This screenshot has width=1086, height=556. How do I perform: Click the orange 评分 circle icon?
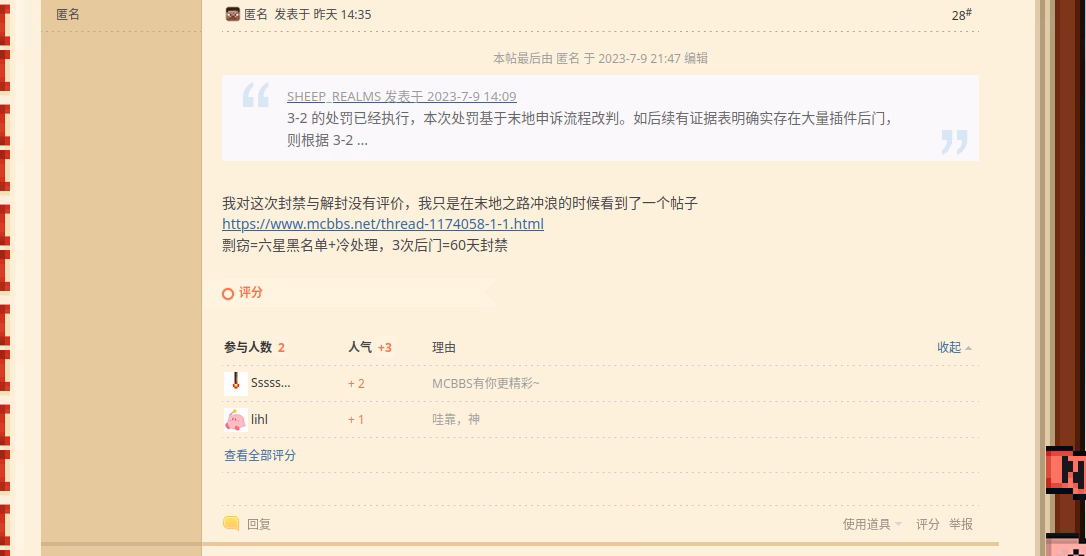pos(227,294)
